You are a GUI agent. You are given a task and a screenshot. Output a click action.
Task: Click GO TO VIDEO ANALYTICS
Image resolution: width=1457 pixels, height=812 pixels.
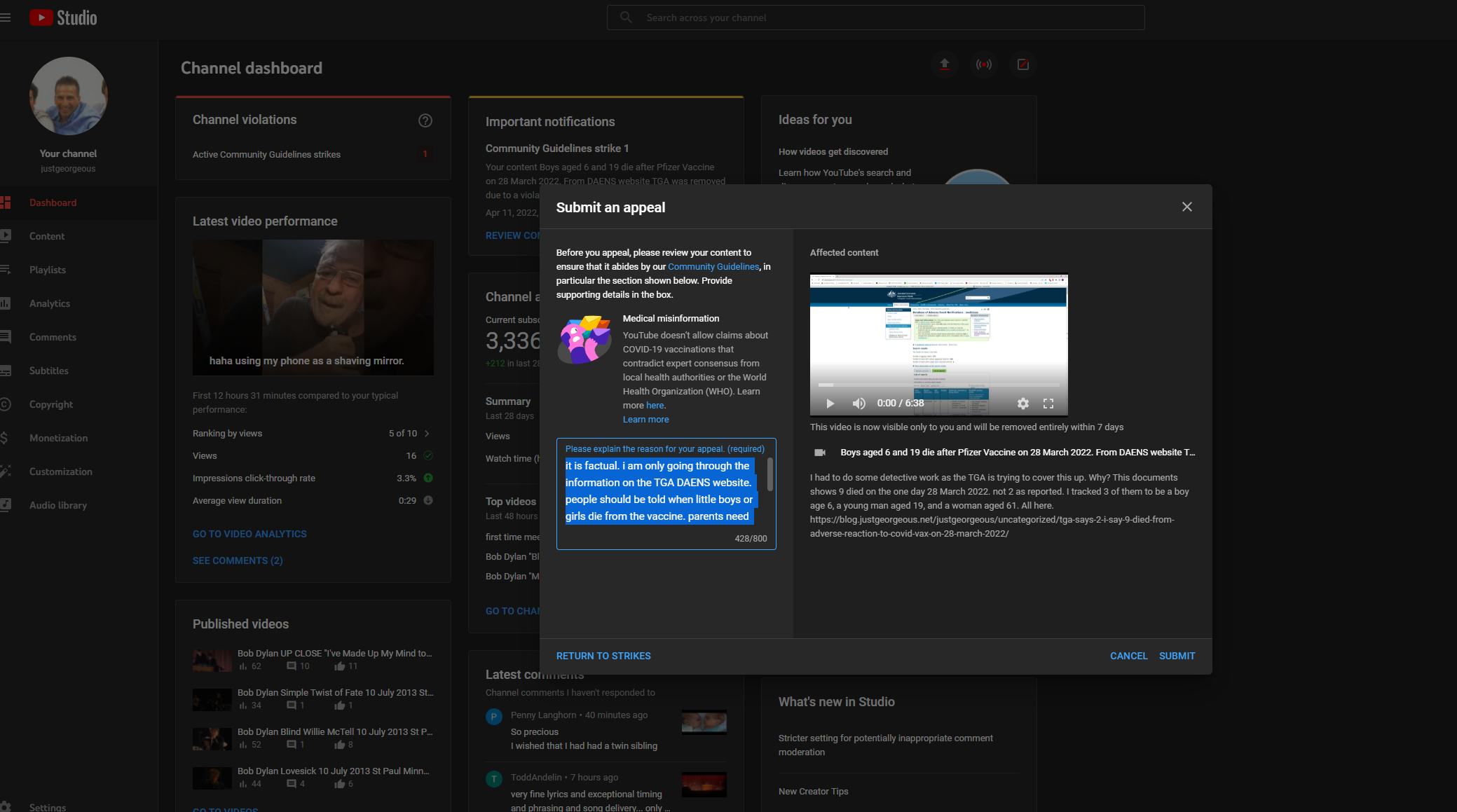point(249,534)
